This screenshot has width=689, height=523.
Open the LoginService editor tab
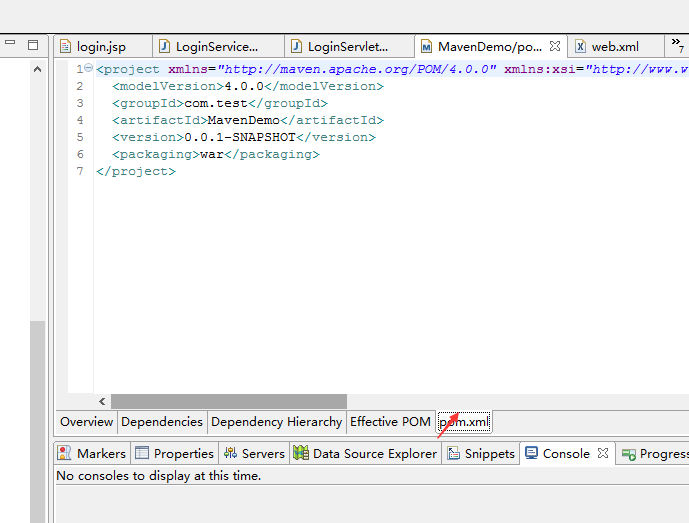tap(216, 47)
